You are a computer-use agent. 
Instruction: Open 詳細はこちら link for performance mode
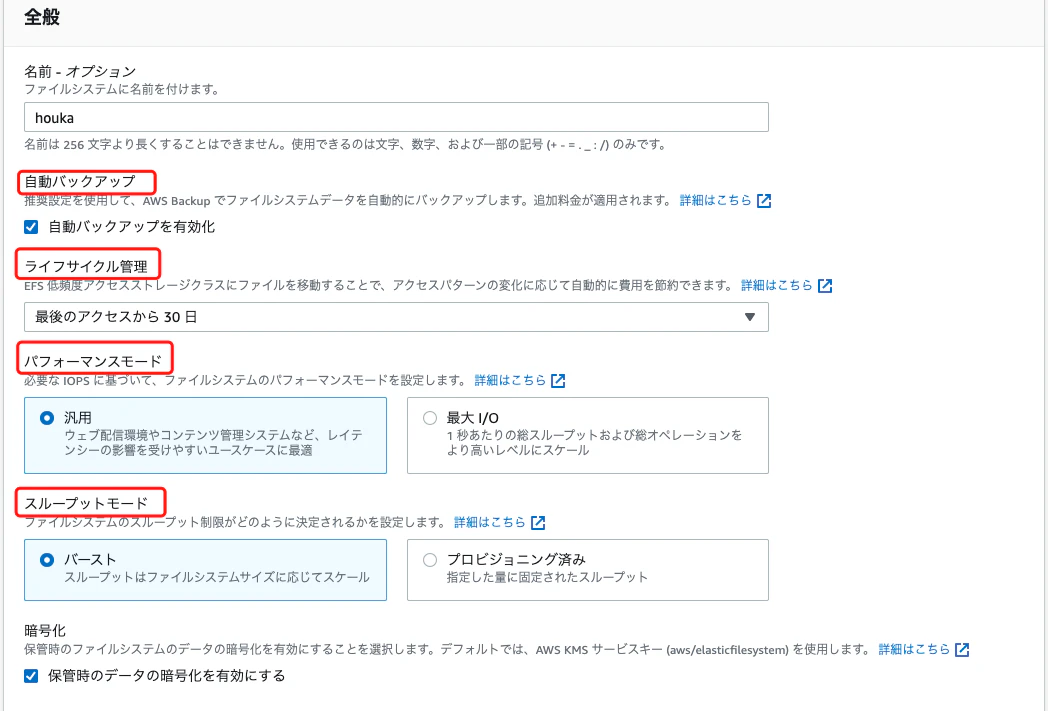pos(510,380)
